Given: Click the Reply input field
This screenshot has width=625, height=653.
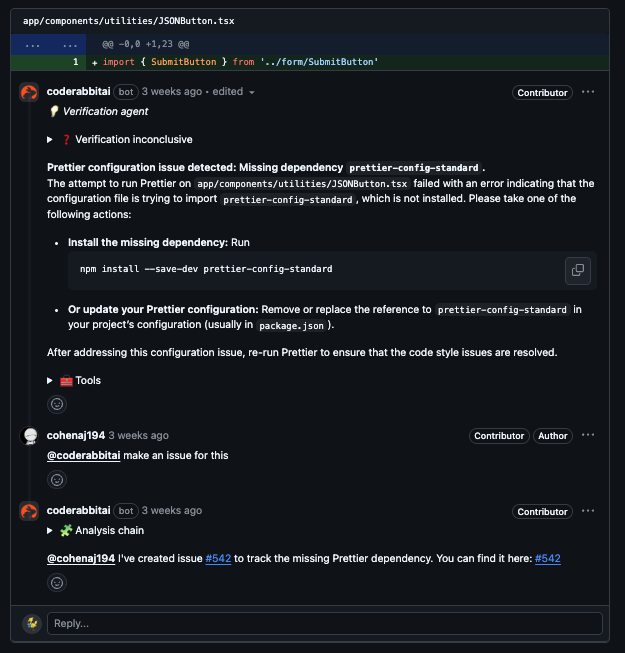Looking at the screenshot, I should click(324, 623).
